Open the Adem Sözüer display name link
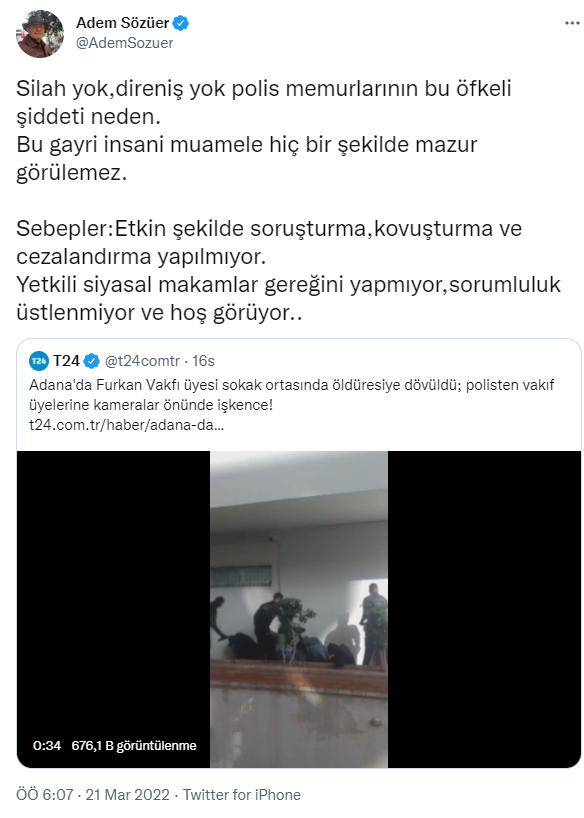 click(122, 23)
